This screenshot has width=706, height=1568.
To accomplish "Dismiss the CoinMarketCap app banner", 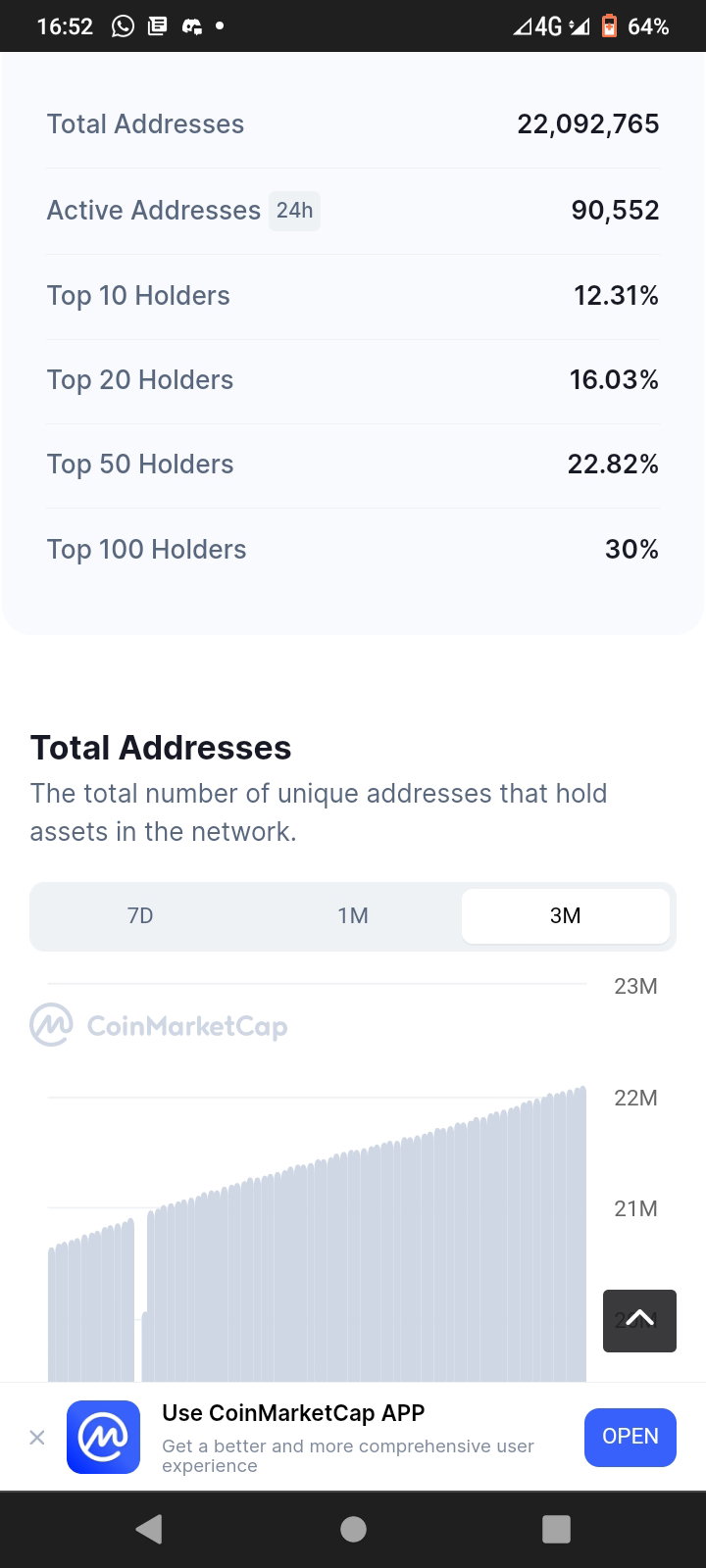I will click(x=37, y=1438).
